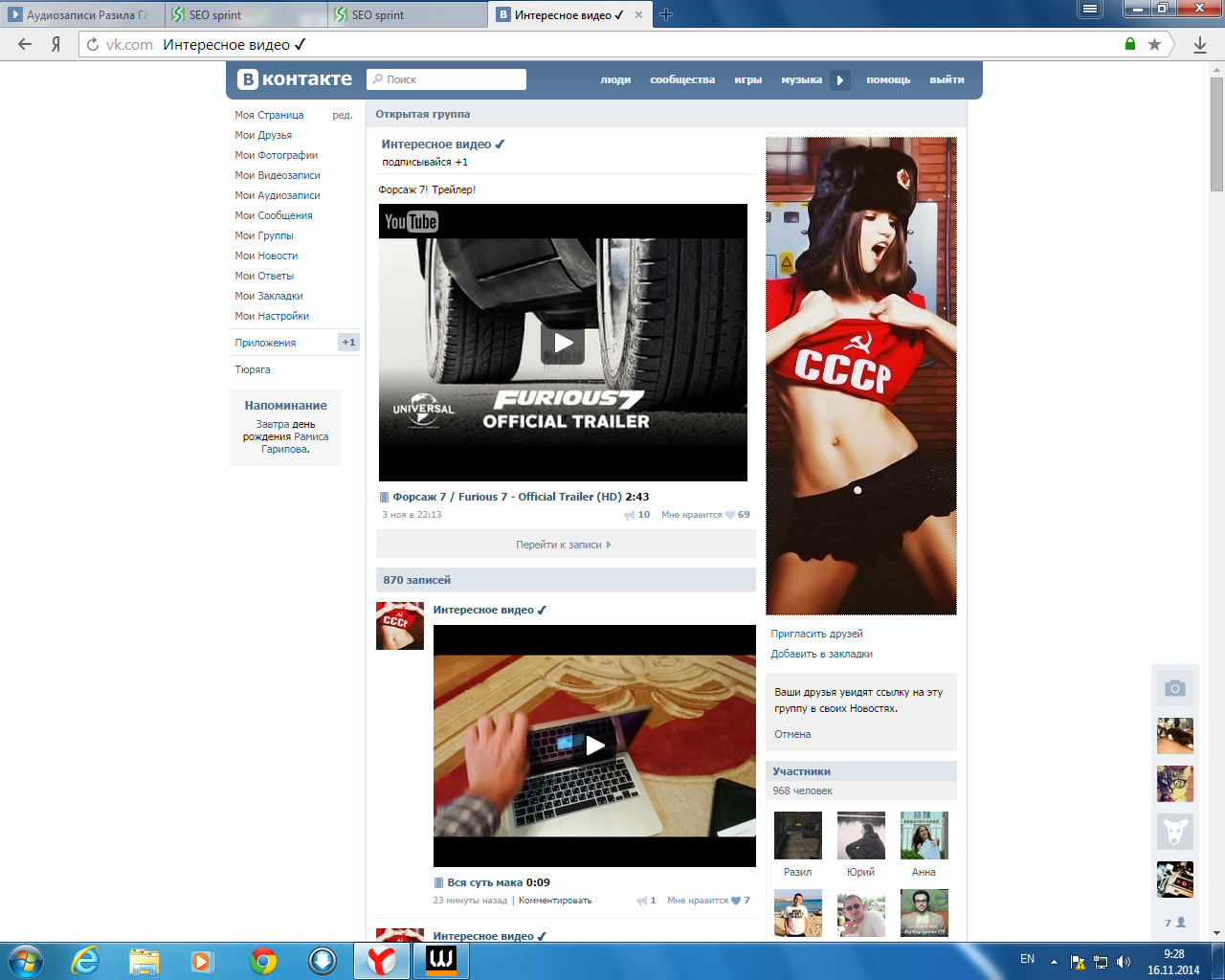Viewport: 1225px width, 980px height.
Task: Click 'Комментировать' under 'Вся суть мака'
Action: coord(555,901)
